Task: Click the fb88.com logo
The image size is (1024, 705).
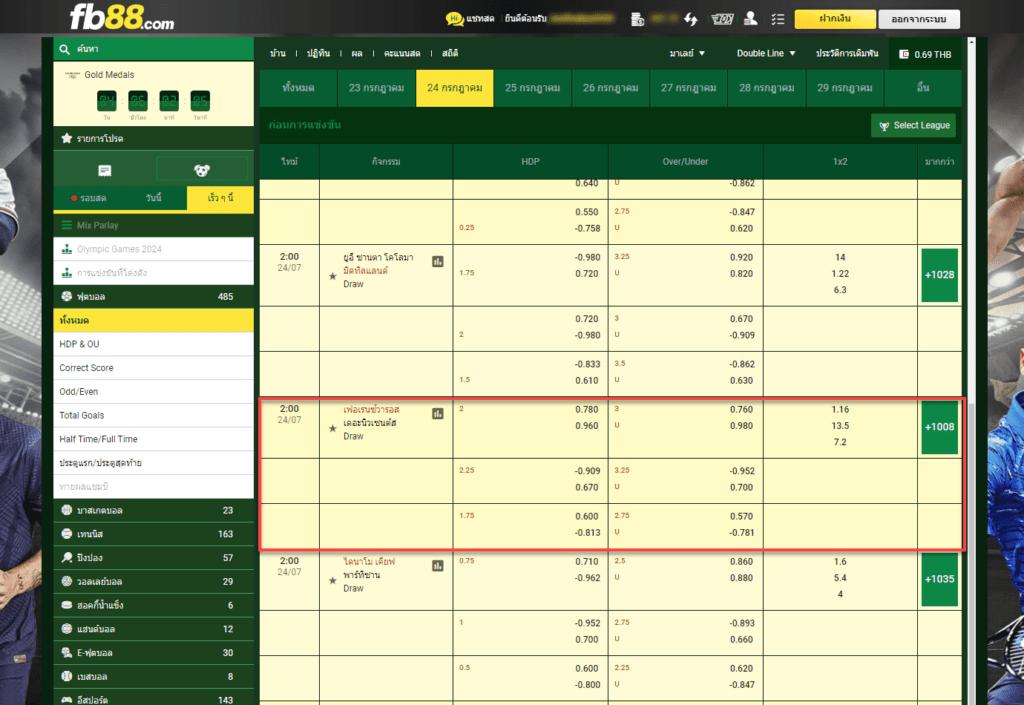Action: click(x=121, y=18)
